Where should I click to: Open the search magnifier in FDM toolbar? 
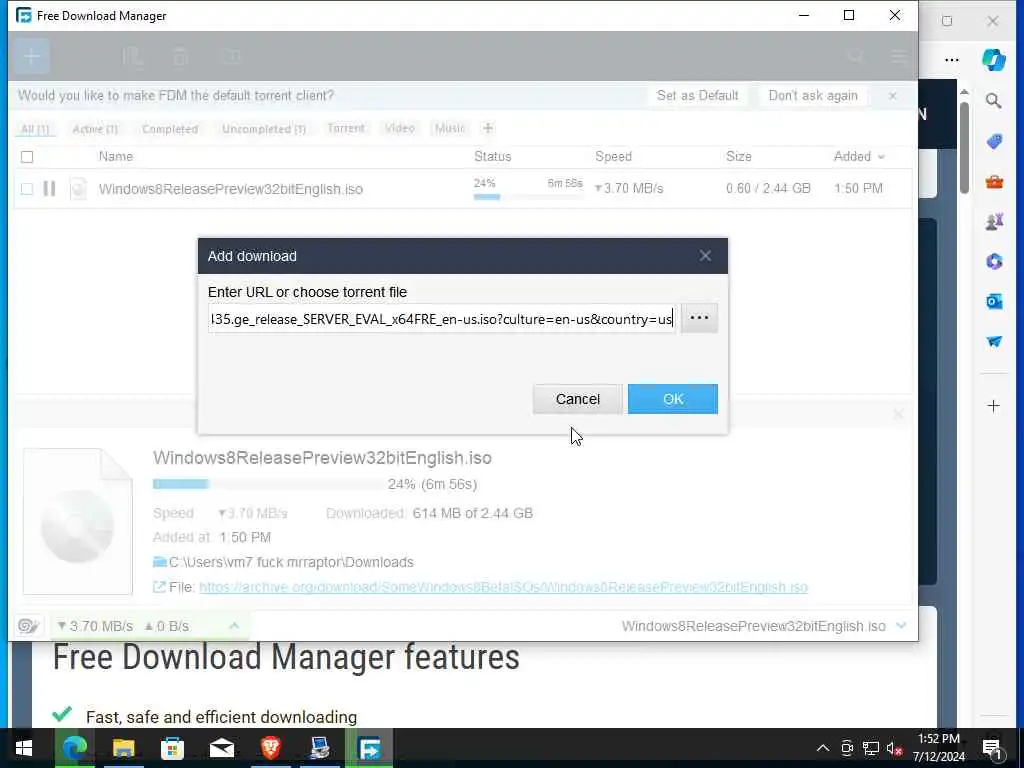tap(856, 57)
